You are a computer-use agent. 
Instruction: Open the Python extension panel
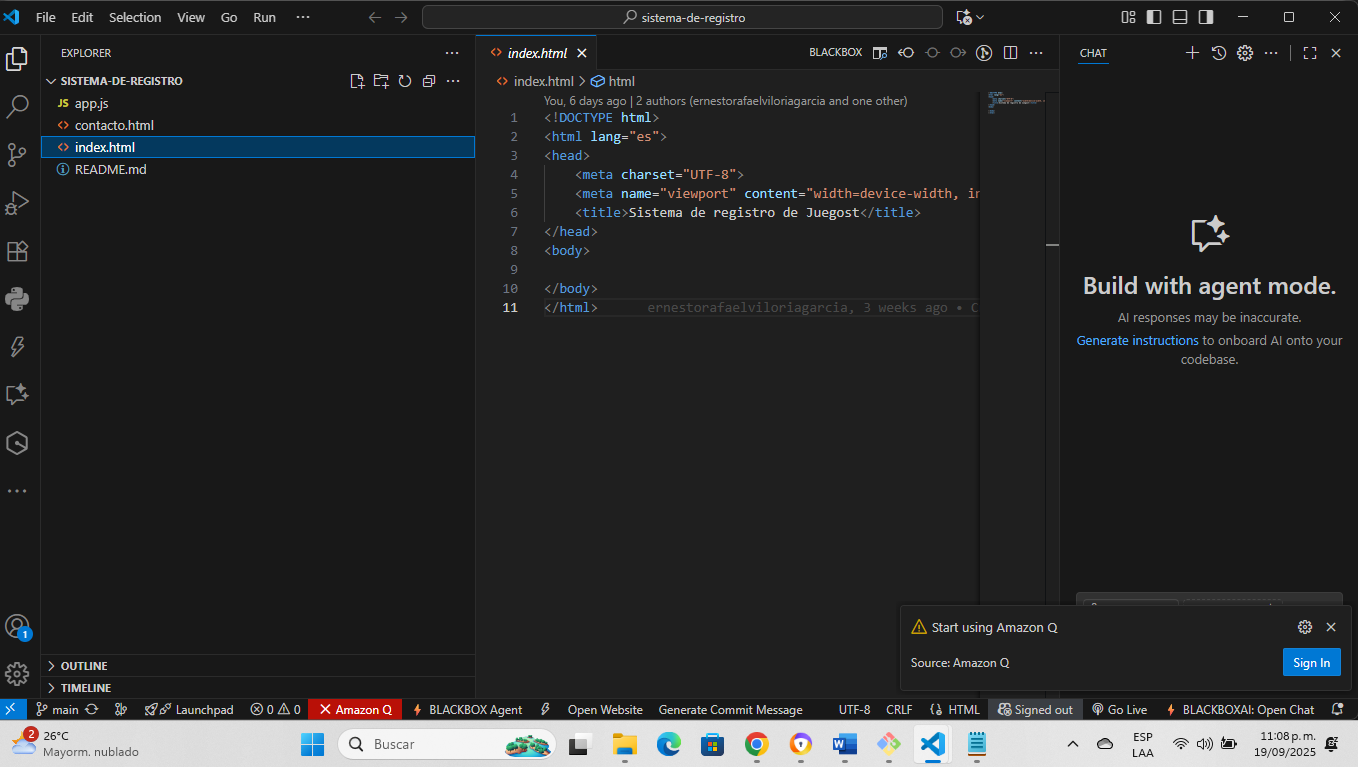click(17, 298)
